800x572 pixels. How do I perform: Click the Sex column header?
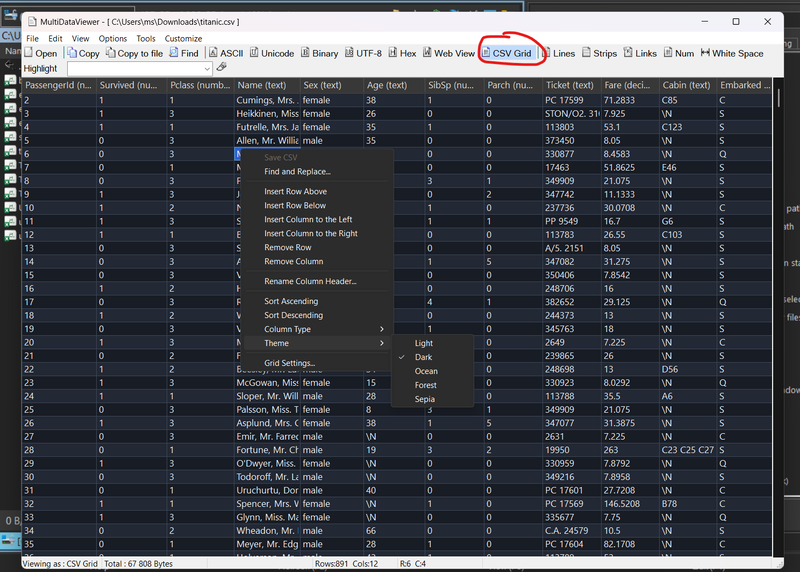(x=332, y=85)
